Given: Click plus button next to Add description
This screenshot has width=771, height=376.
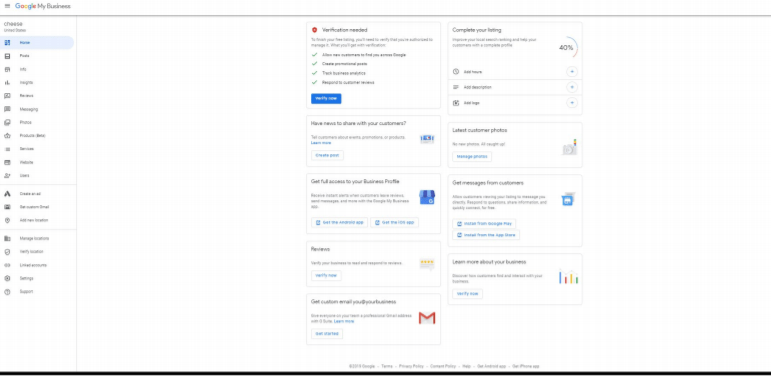Looking at the screenshot, I should pos(571,87).
